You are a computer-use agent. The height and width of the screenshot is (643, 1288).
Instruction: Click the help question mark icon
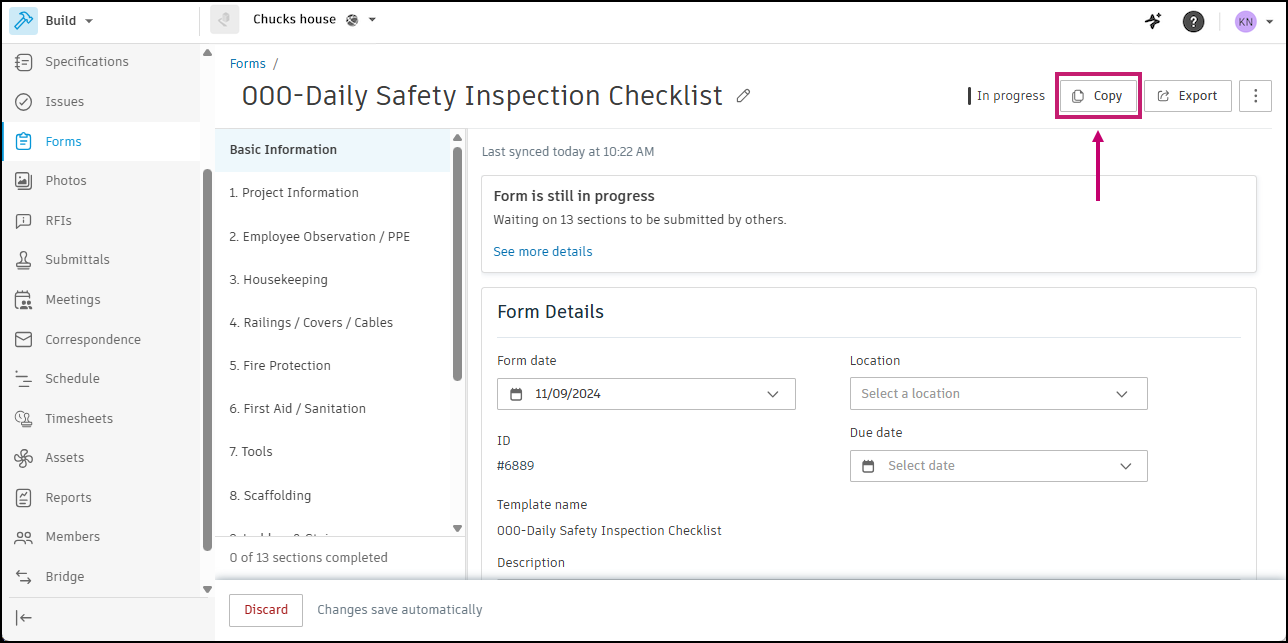pos(1193,21)
